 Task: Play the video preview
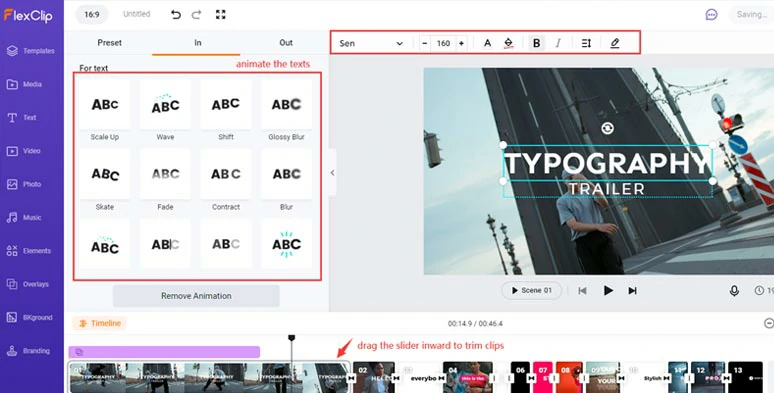tap(608, 291)
